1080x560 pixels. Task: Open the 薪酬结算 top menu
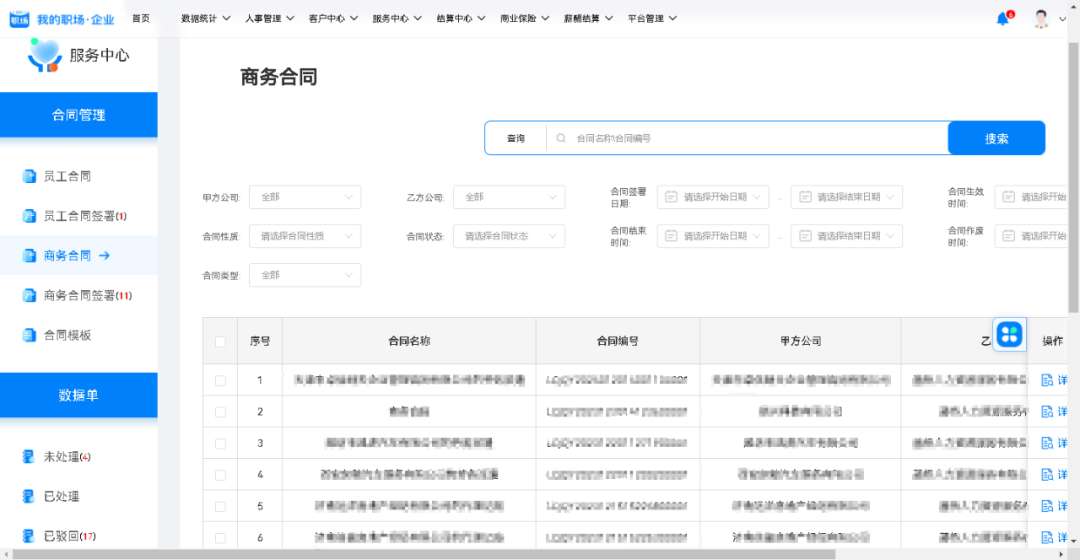coord(588,19)
